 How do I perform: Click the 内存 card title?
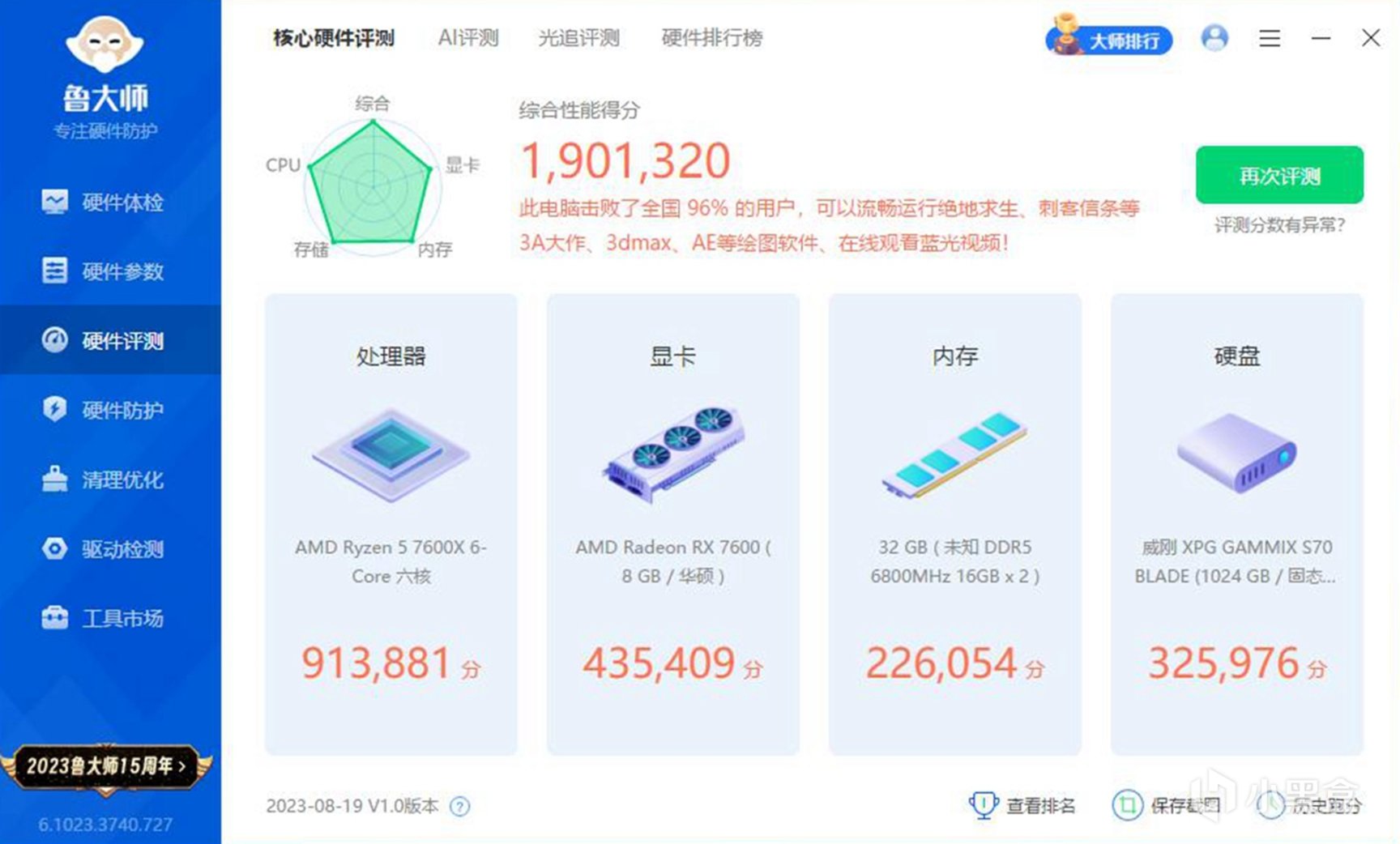coord(955,356)
